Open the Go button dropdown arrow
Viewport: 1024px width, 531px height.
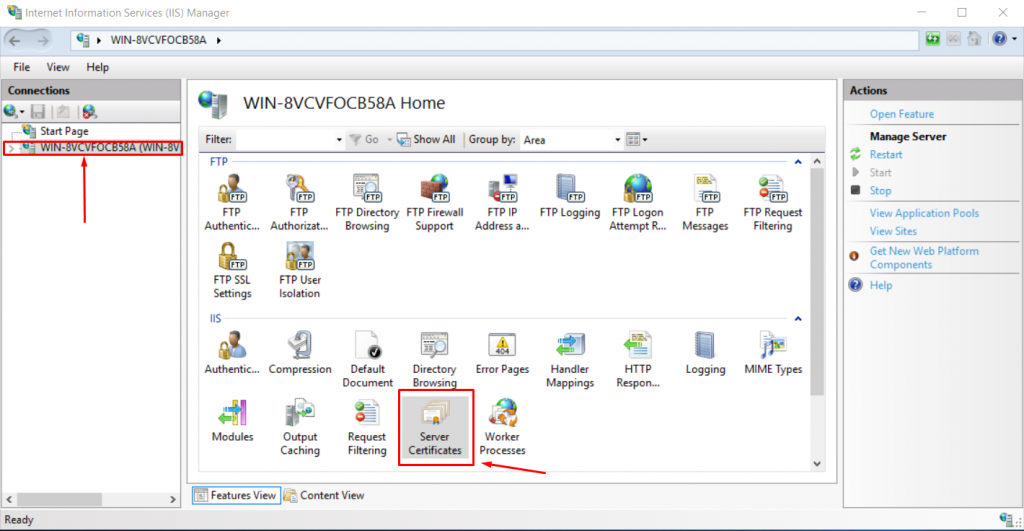click(x=390, y=140)
